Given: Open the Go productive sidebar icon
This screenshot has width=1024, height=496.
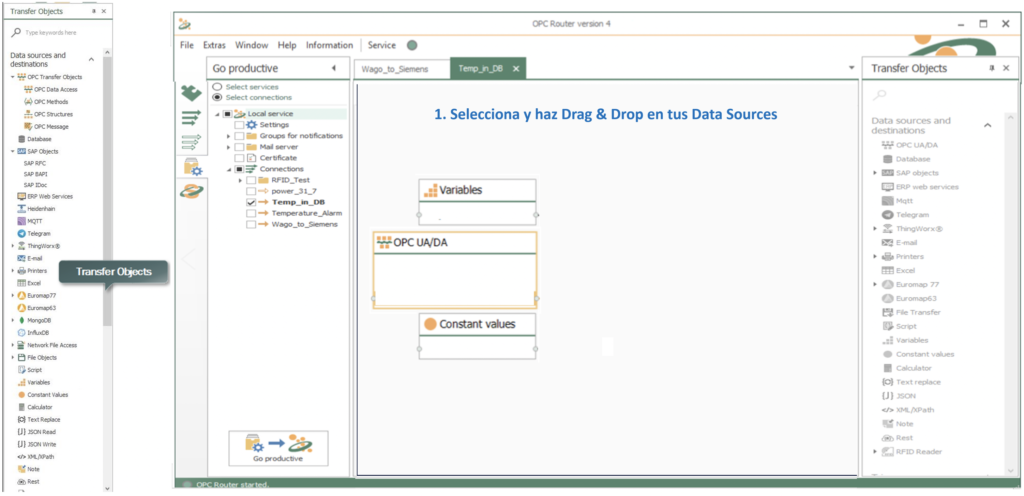Looking at the screenshot, I should (x=193, y=168).
